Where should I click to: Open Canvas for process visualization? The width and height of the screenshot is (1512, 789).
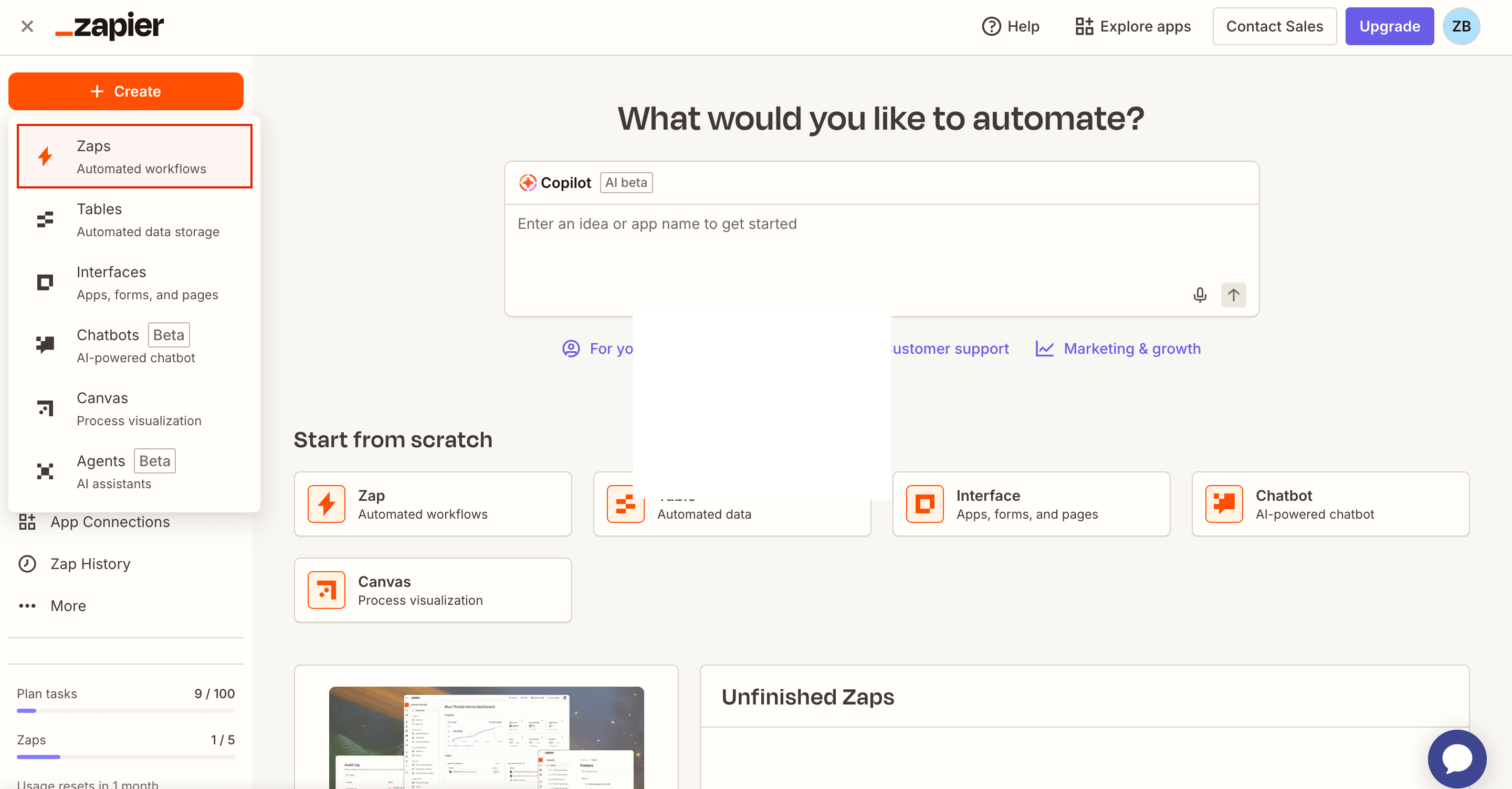pyautogui.click(x=134, y=407)
